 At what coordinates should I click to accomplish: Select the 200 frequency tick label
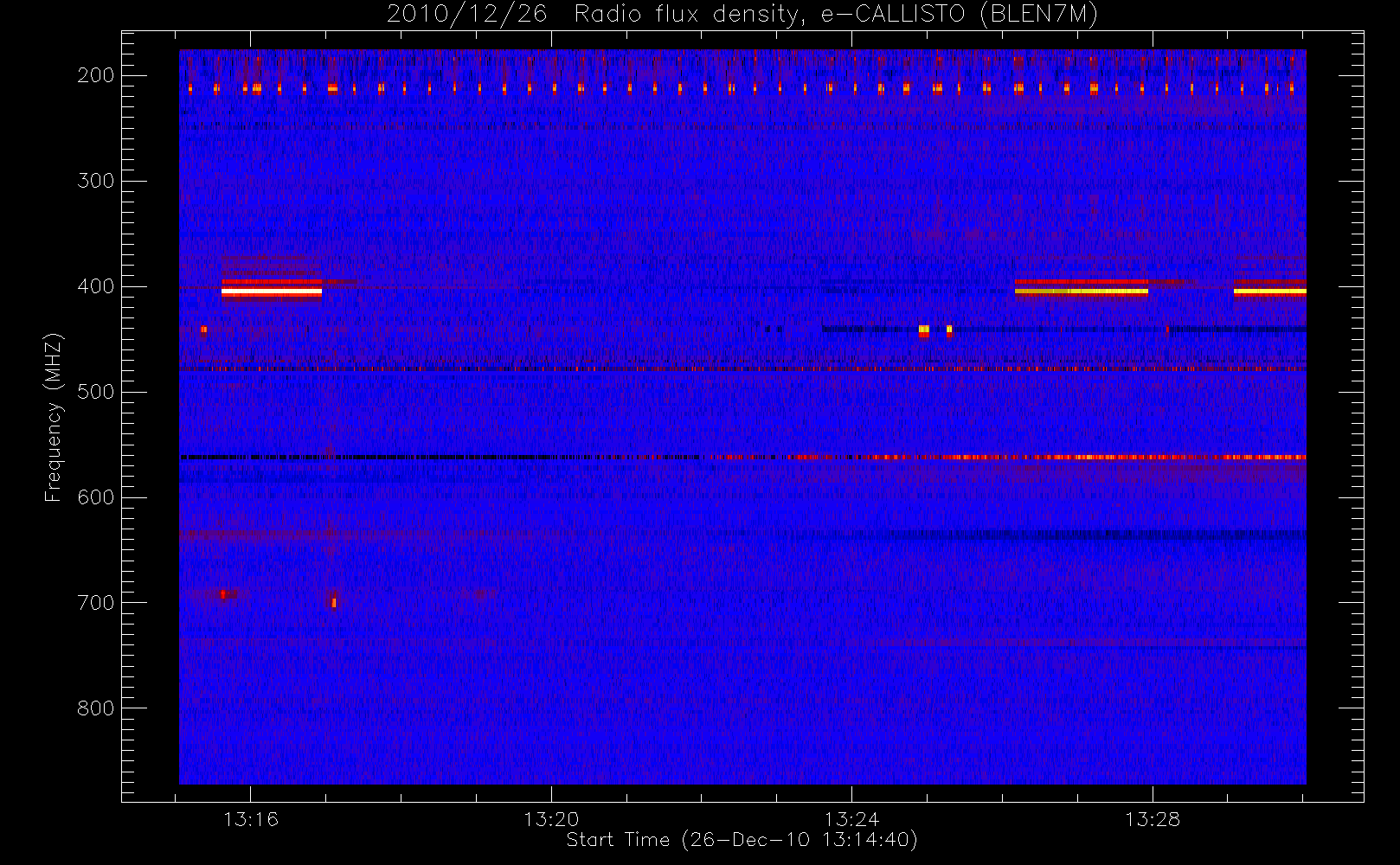96,75
